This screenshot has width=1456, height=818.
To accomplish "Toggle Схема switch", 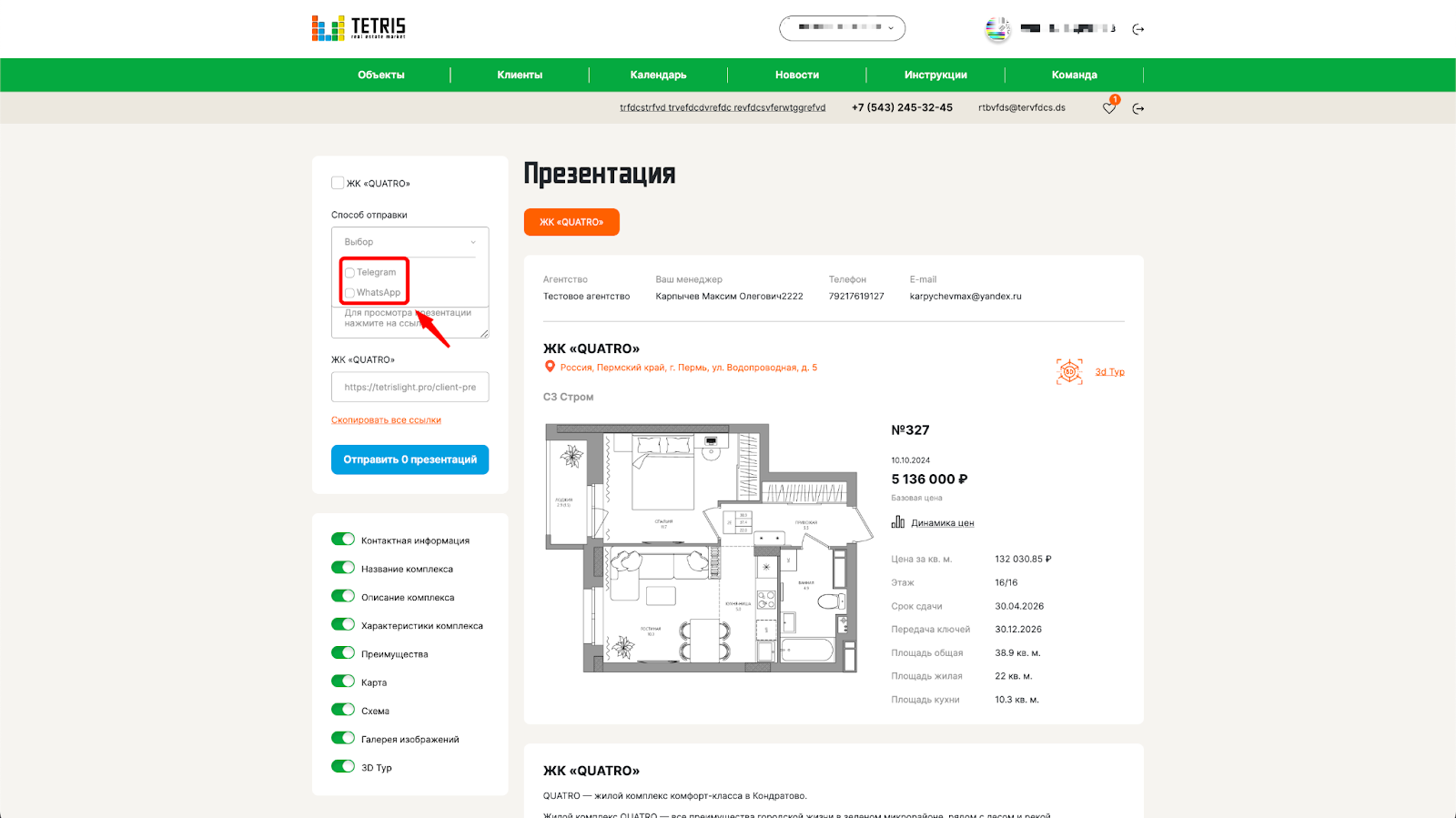I will coord(343,710).
